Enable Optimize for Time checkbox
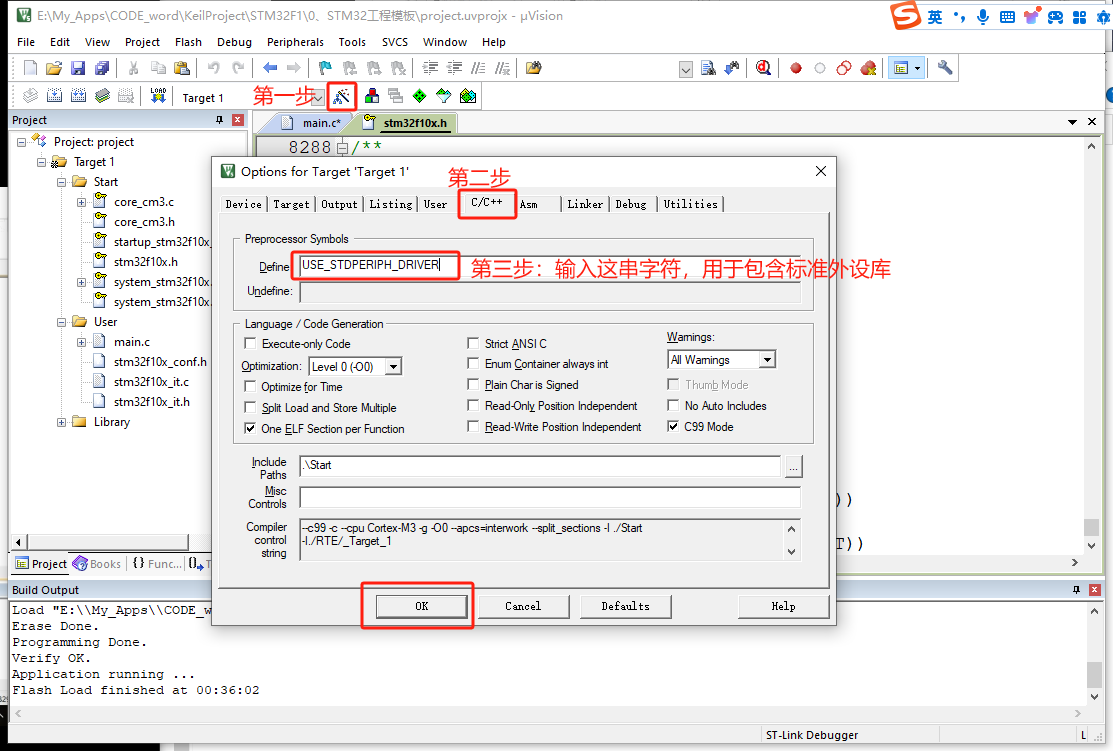1113x751 pixels. click(250, 386)
